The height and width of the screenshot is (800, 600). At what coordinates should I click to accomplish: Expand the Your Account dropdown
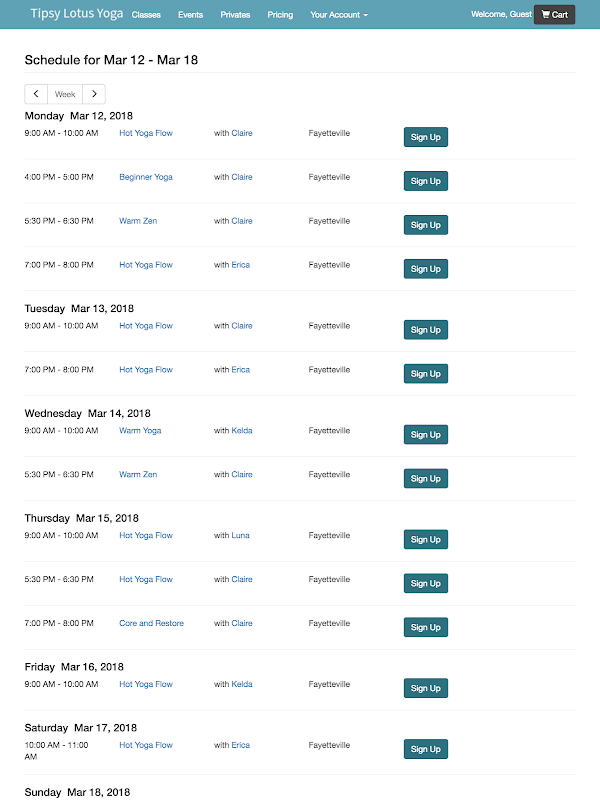point(339,15)
